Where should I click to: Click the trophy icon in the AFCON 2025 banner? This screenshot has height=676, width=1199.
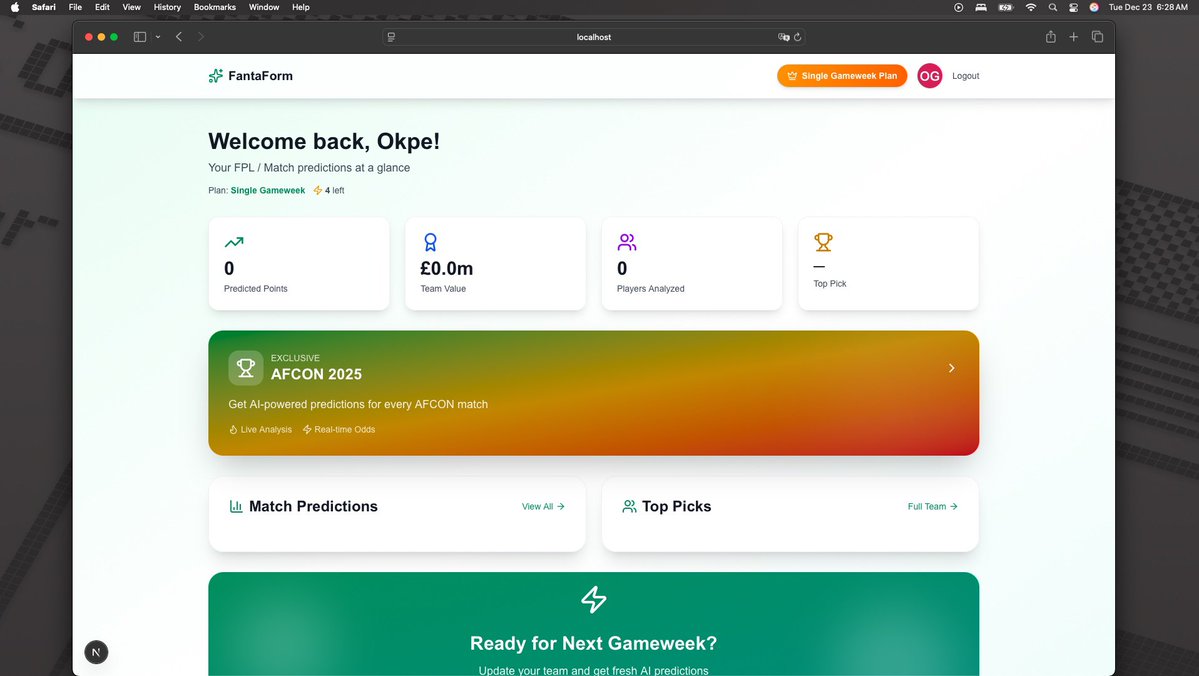[x=246, y=368]
